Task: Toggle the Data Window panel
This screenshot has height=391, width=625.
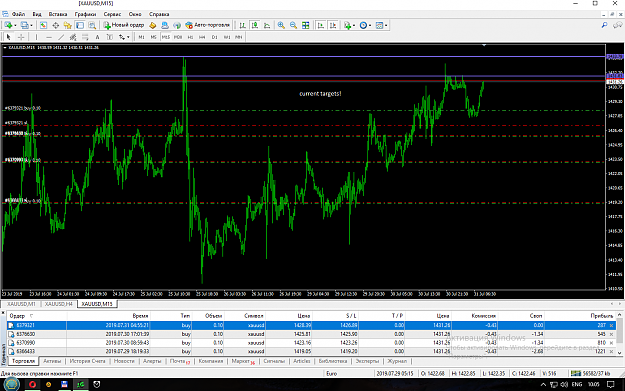Action: click(55, 25)
